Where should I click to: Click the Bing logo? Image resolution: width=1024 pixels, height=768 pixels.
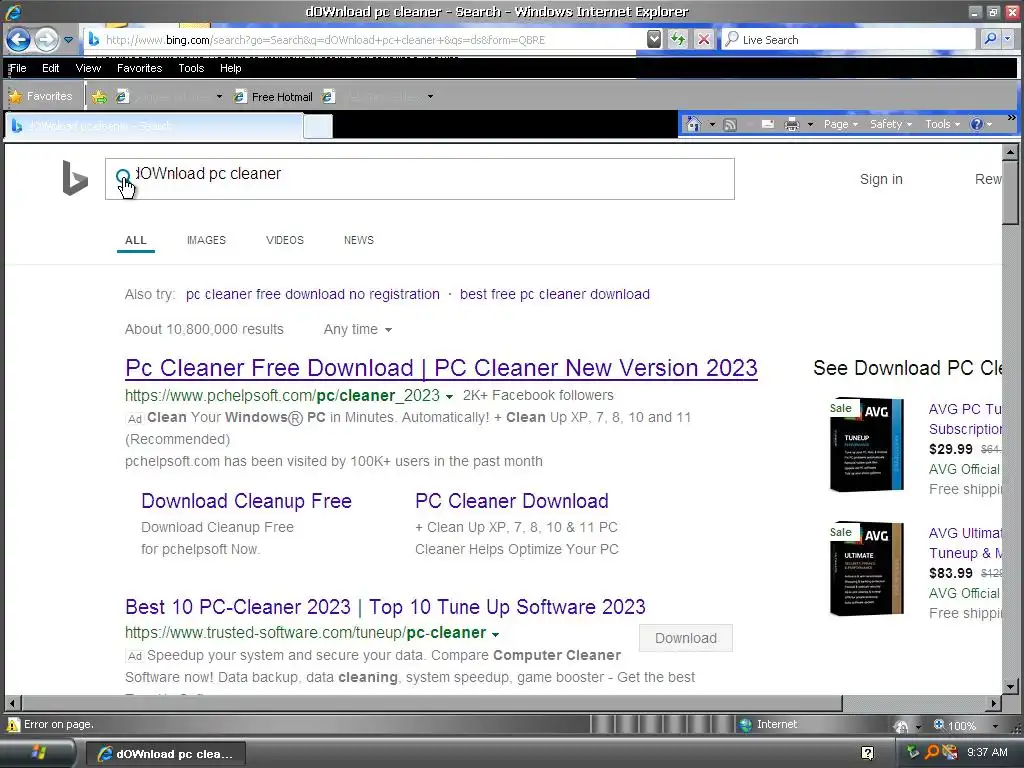(x=74, y=178)
